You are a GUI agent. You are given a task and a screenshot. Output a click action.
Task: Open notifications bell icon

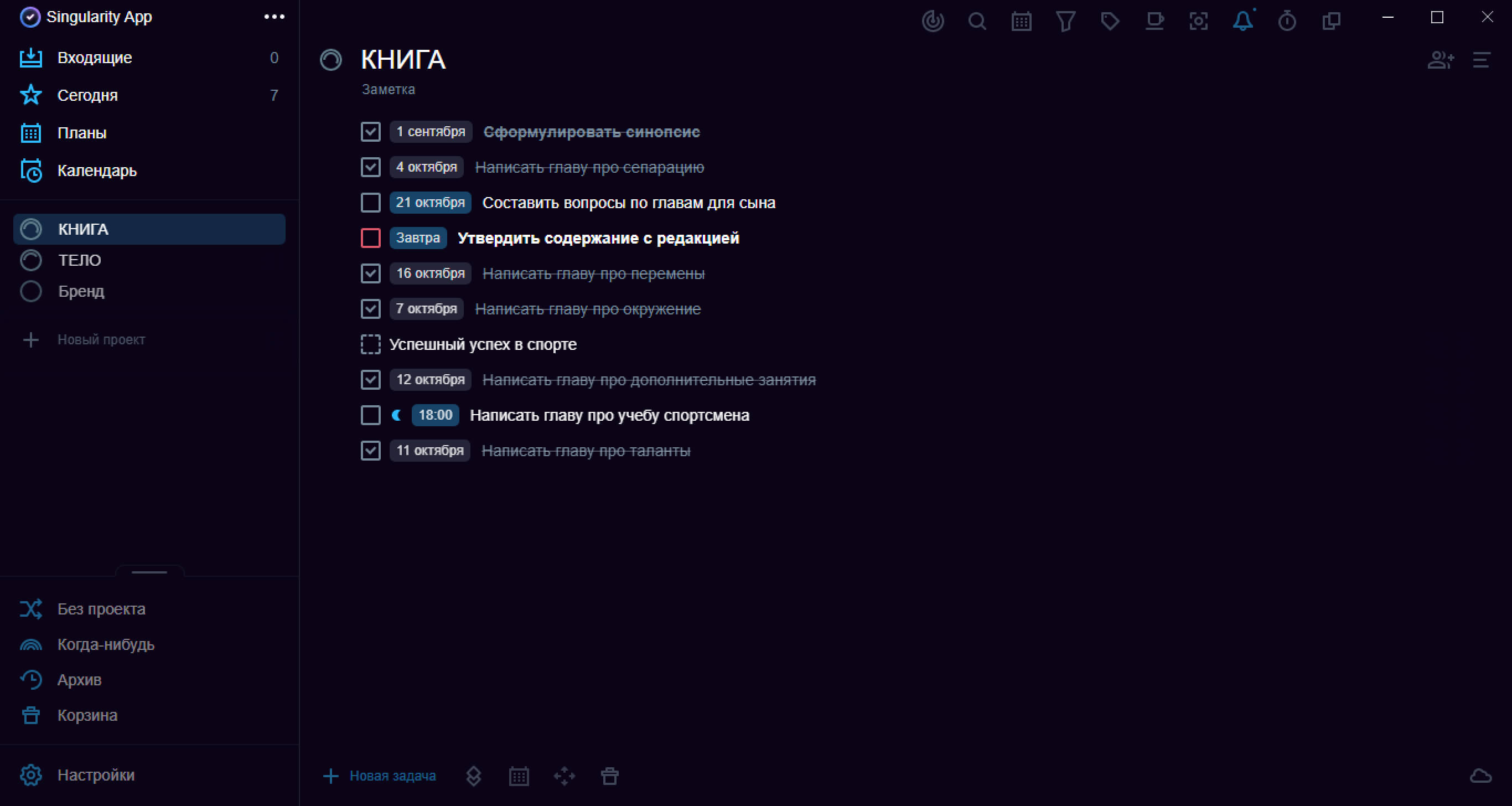click(1243, 21)
